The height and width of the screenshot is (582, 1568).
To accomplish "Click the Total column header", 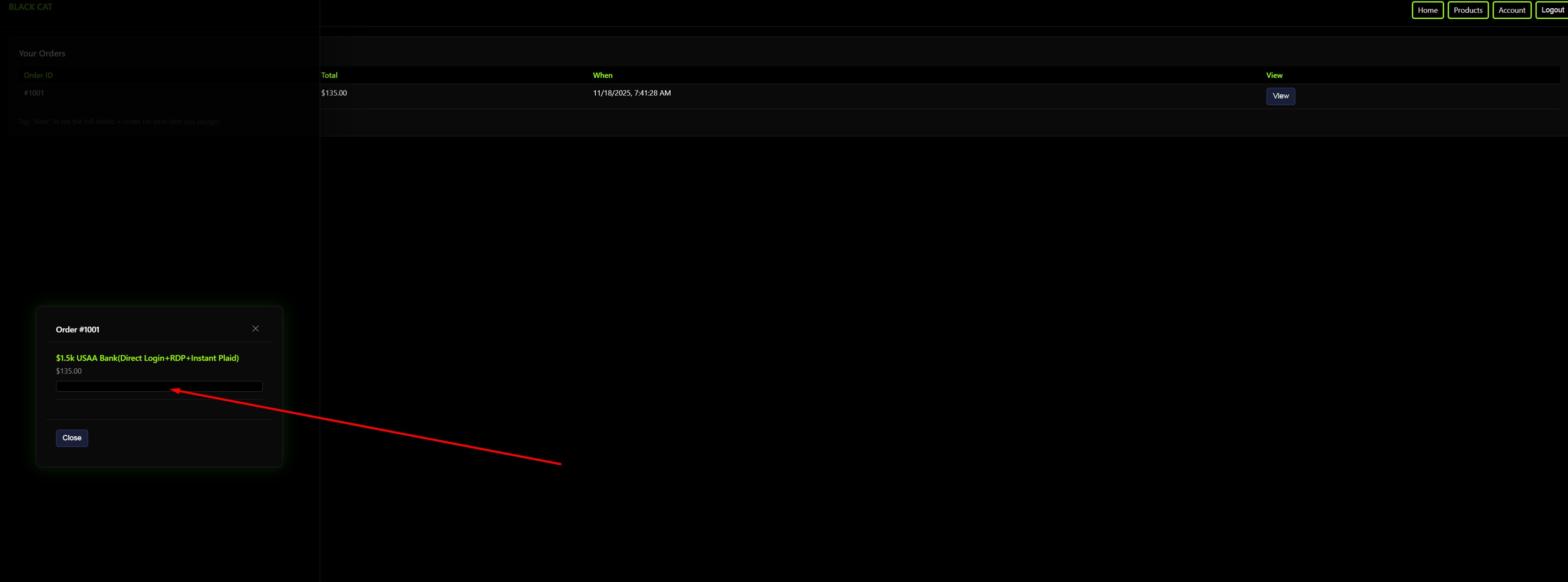I will (x=329, y=76).
